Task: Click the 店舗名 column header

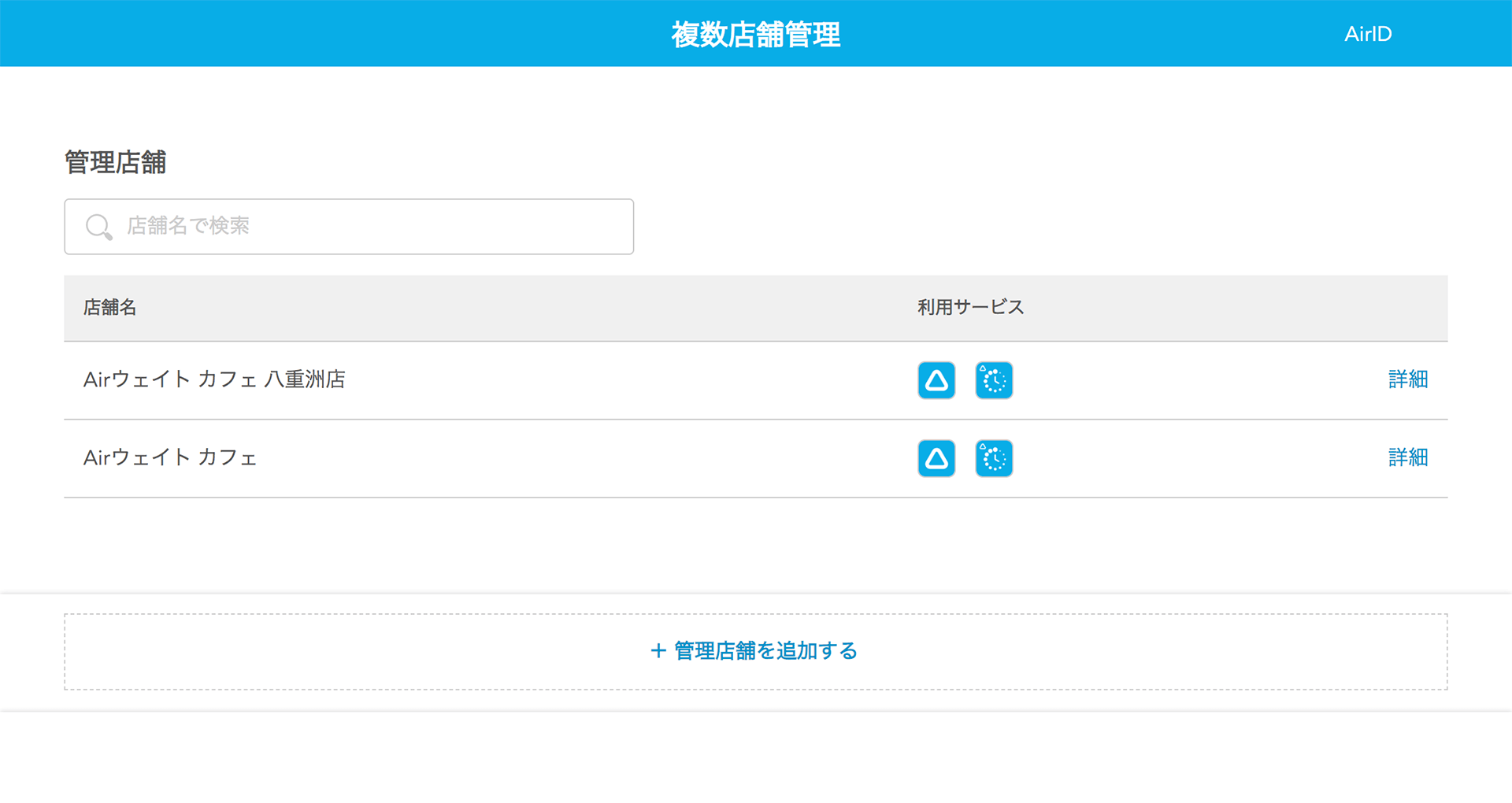Action: (110, 308)
